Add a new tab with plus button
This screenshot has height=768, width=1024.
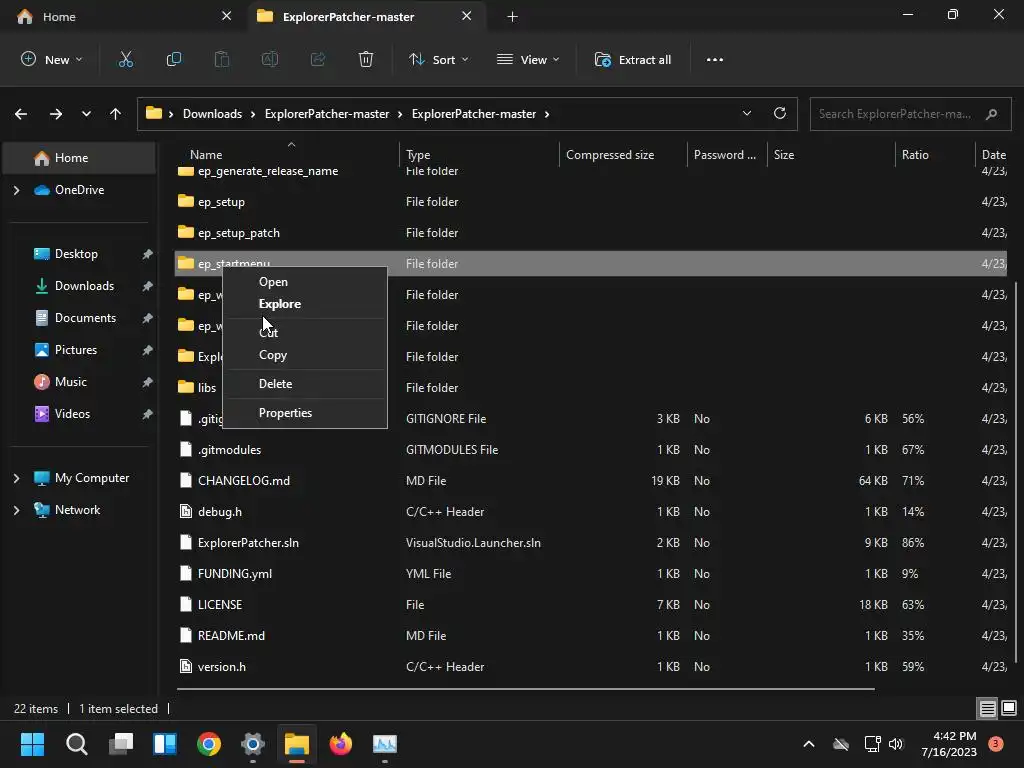(513, 16)
